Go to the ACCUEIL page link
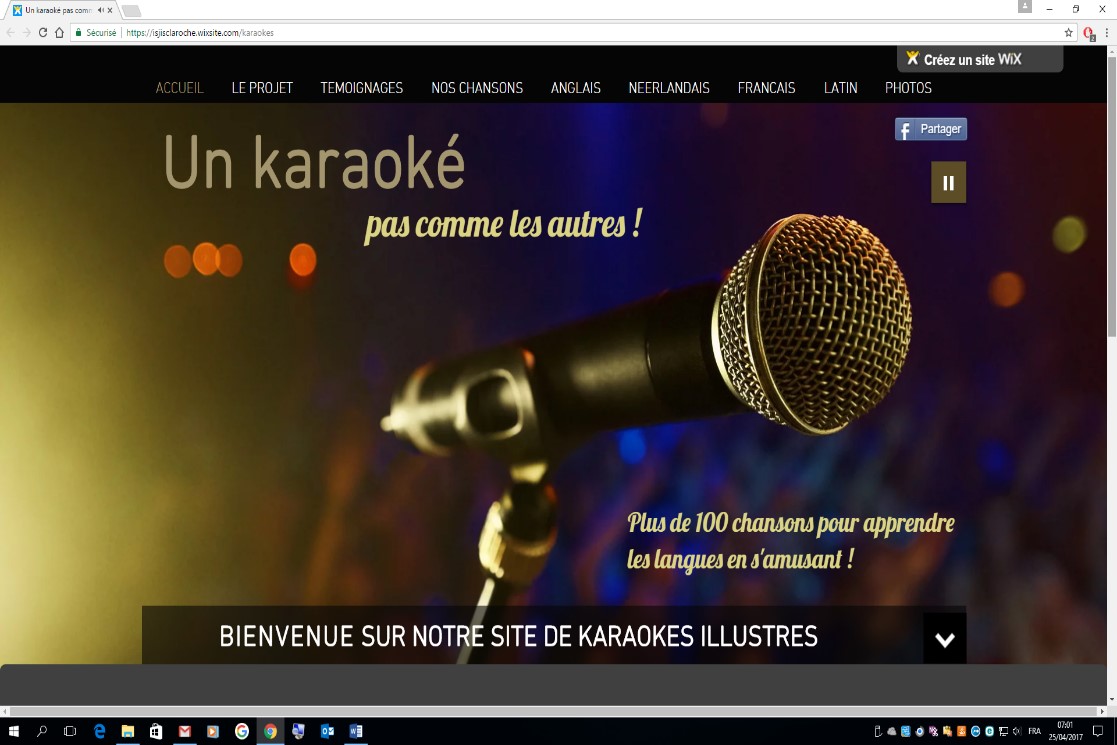This screenshot has width=1117, height=745. 179,88
